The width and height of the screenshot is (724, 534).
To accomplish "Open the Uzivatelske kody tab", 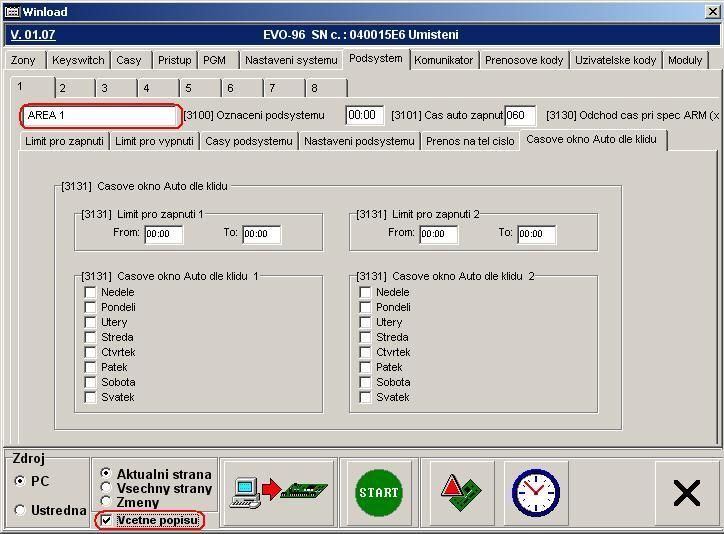I will coord(615,60).
